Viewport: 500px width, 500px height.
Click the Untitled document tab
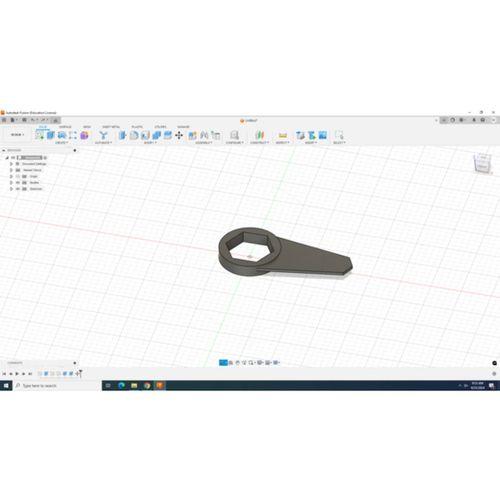coord(249,120)
